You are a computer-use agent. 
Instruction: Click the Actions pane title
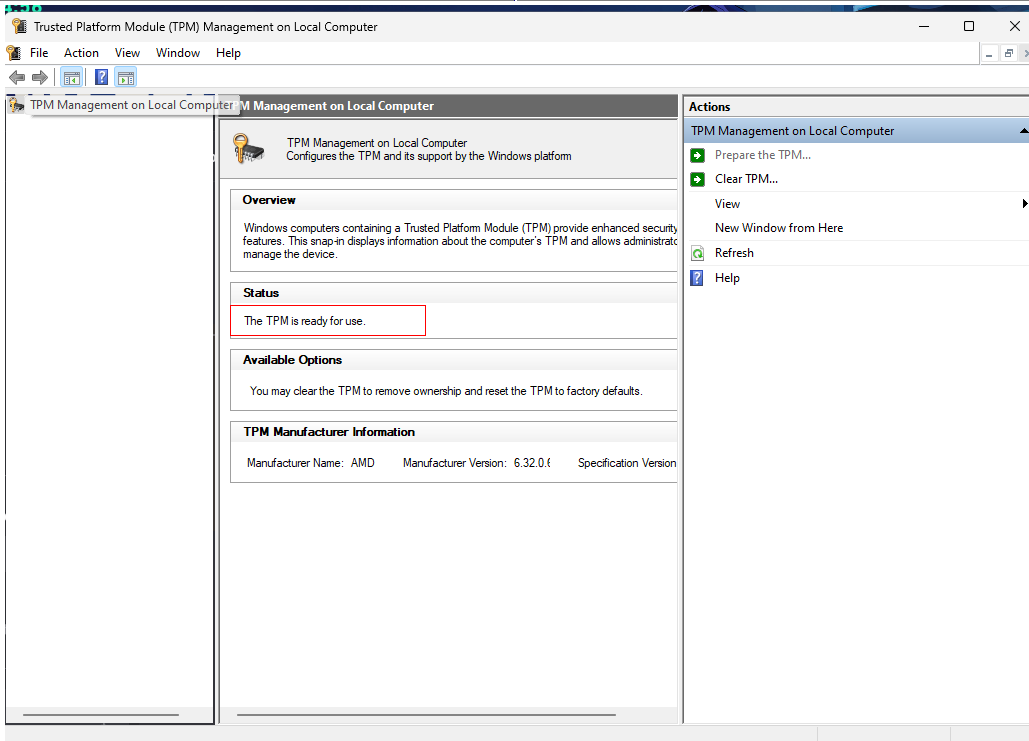click(x=709, y=107)
